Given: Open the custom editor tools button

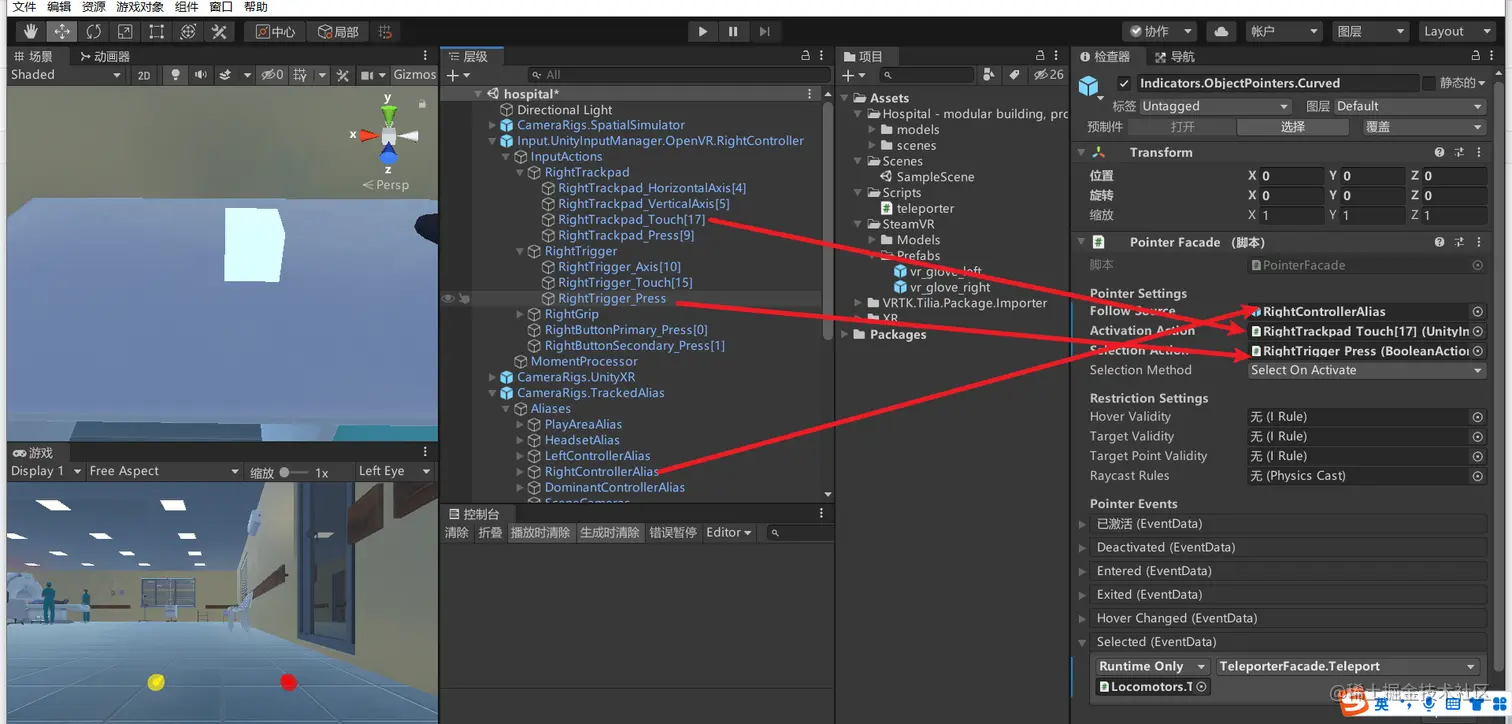Looking at the screenshot, I should point(218,31).
